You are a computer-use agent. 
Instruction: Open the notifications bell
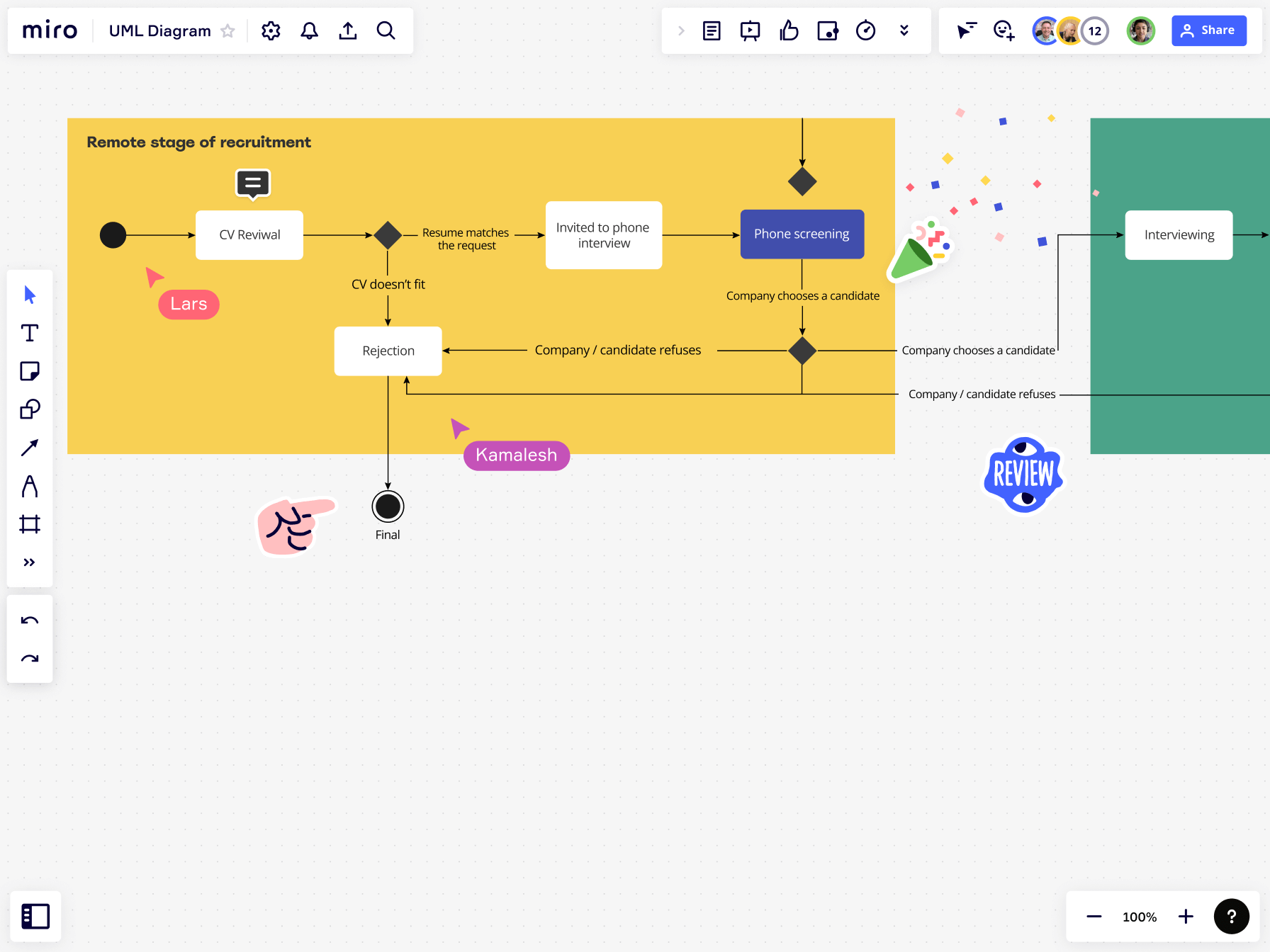(309, 30)
